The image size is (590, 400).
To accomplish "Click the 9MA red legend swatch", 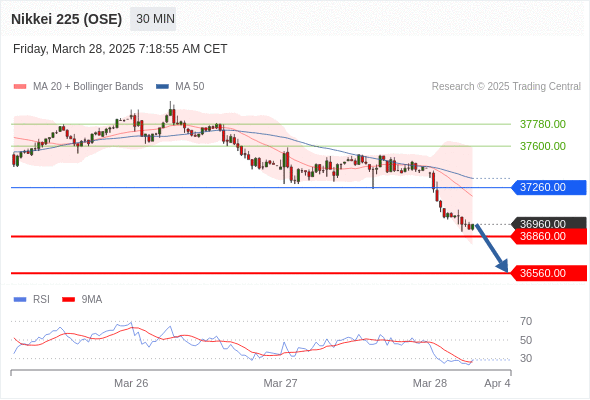I will pyautogui.click(x=68, y=300).
